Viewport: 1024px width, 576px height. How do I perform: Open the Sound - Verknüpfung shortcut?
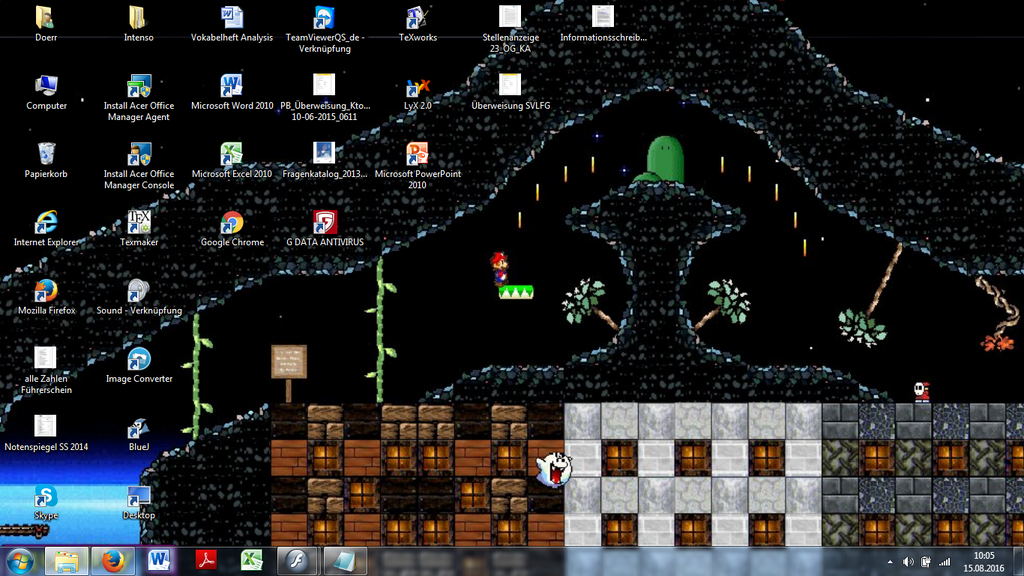coord(138,291)
